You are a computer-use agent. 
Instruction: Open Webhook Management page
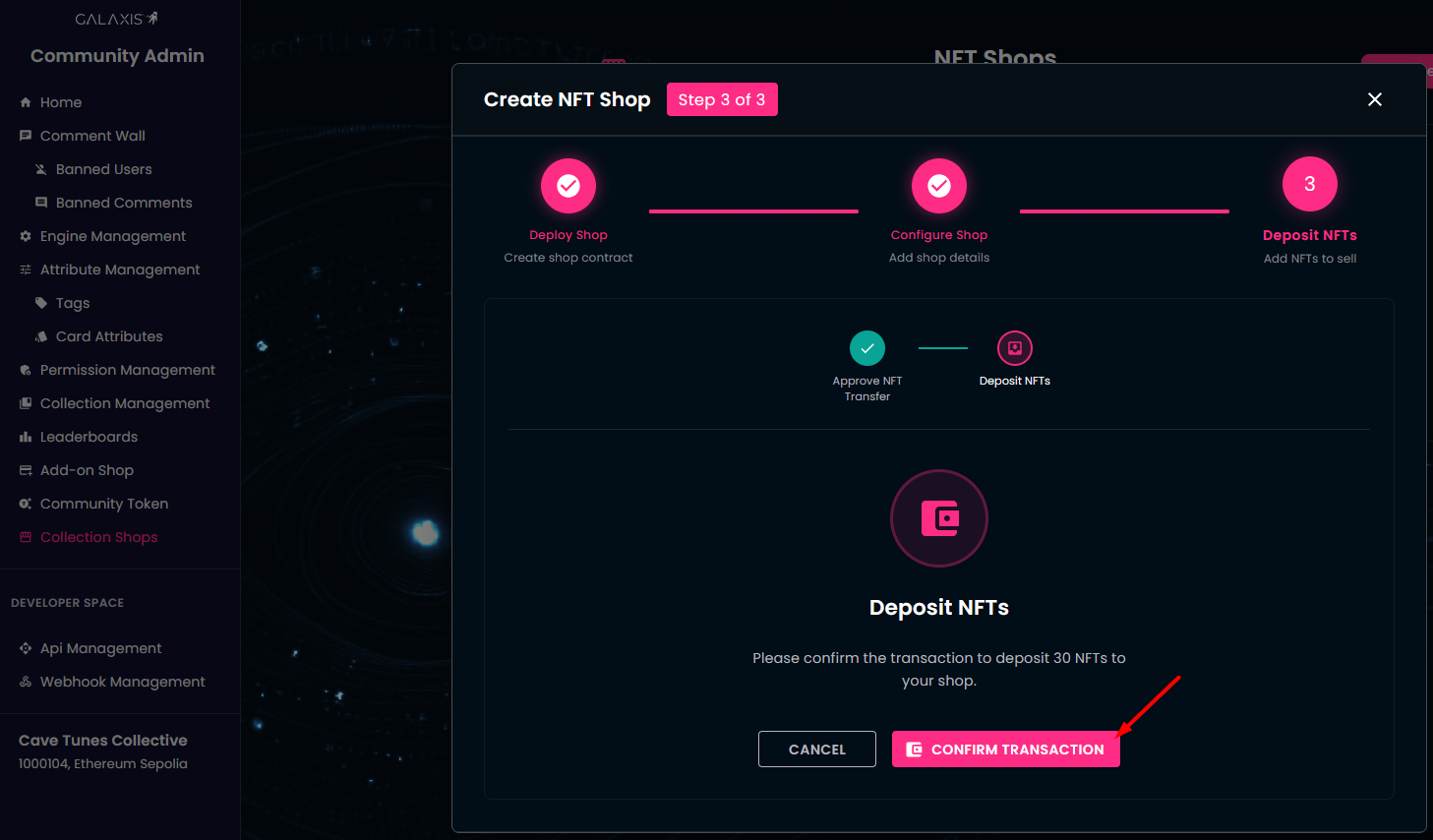(x=122, y=682)
